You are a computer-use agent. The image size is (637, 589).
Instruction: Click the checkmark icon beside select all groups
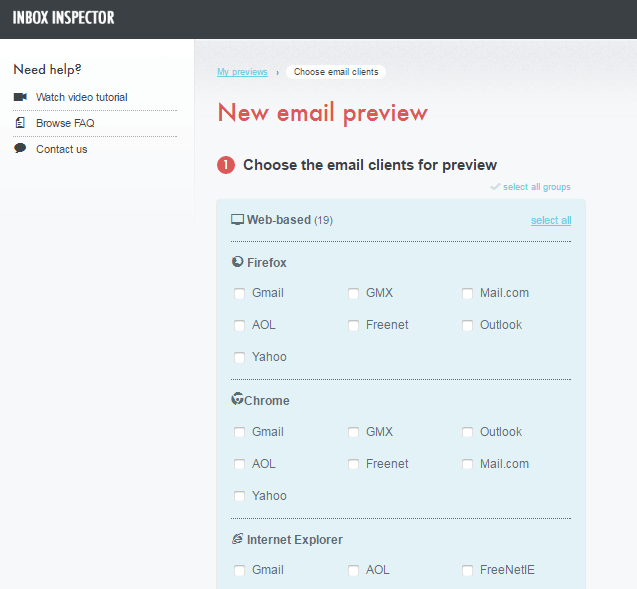[495, 186]
